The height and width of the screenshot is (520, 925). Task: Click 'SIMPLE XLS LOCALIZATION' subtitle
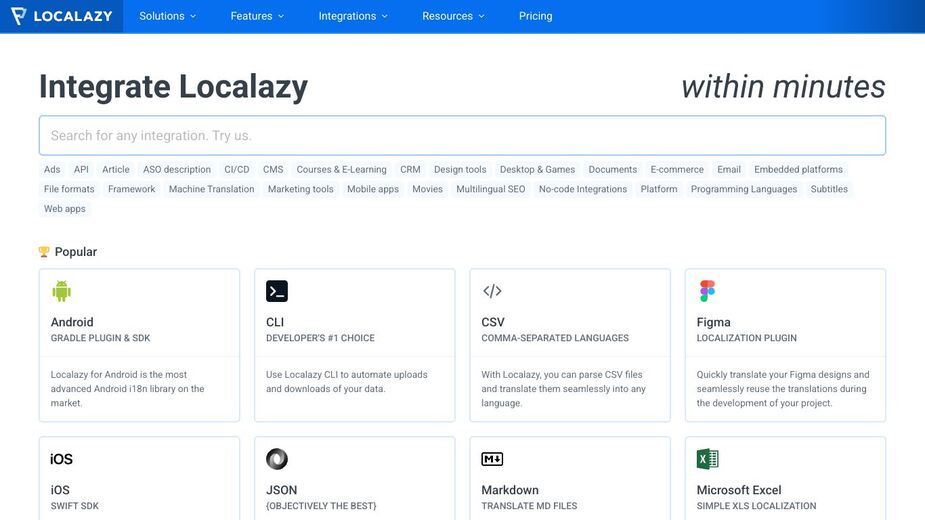coord(757,506)
